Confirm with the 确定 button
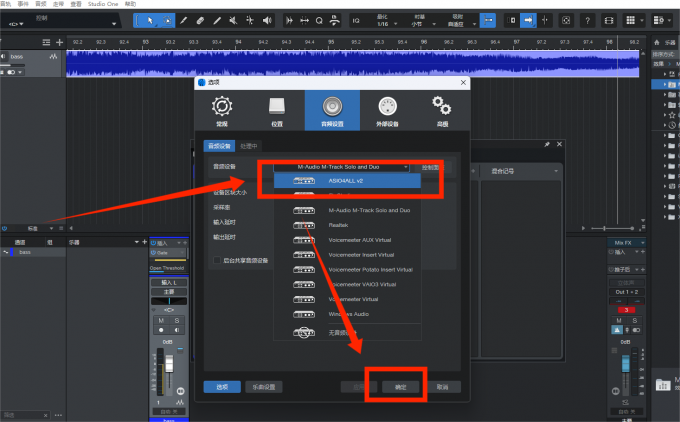This screenshot has height=422, width=680. (x=400, y=386)
